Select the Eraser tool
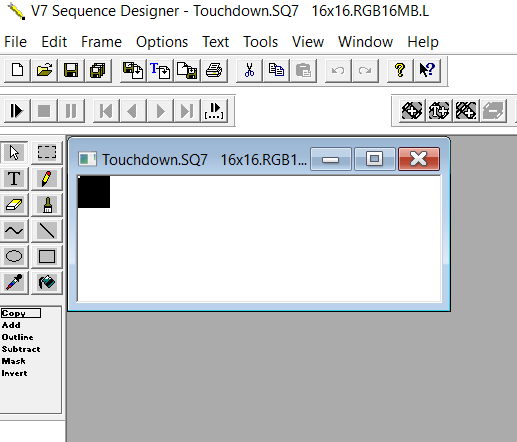This screenshot has width=517, height=442. pyautogui.click(x=14, y=205)
